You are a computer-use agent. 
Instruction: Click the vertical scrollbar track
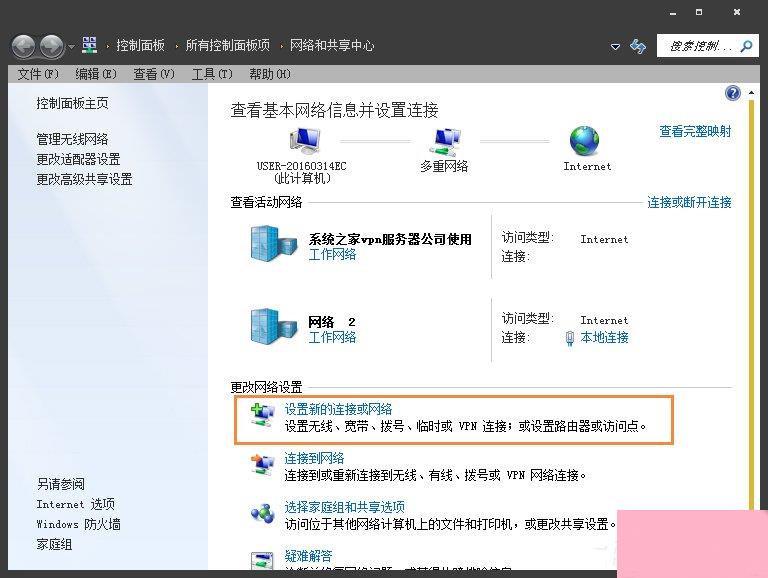click(x=752, y=304)
